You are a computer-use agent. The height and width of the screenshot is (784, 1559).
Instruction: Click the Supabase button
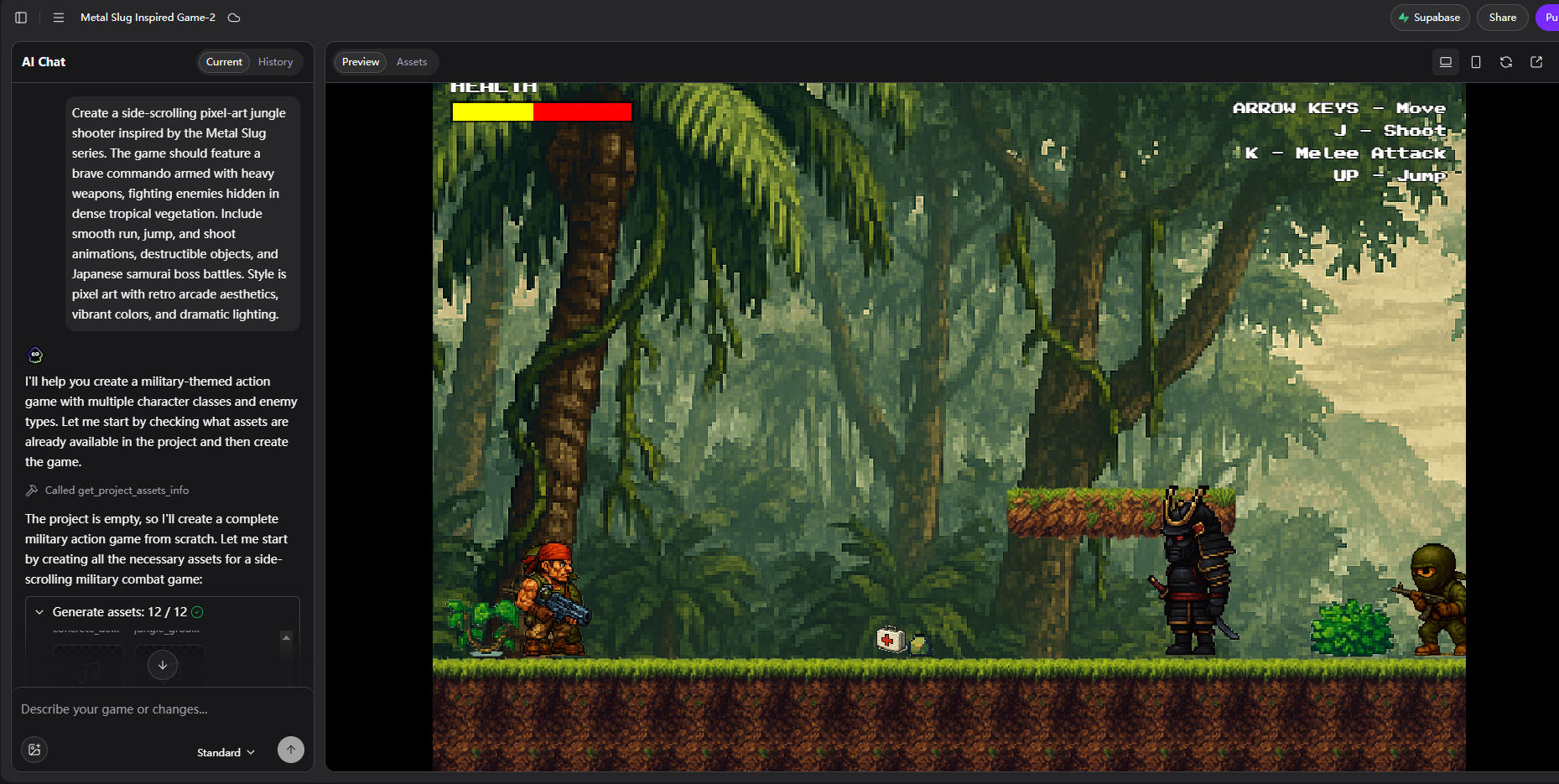(x=1429, y=18)
